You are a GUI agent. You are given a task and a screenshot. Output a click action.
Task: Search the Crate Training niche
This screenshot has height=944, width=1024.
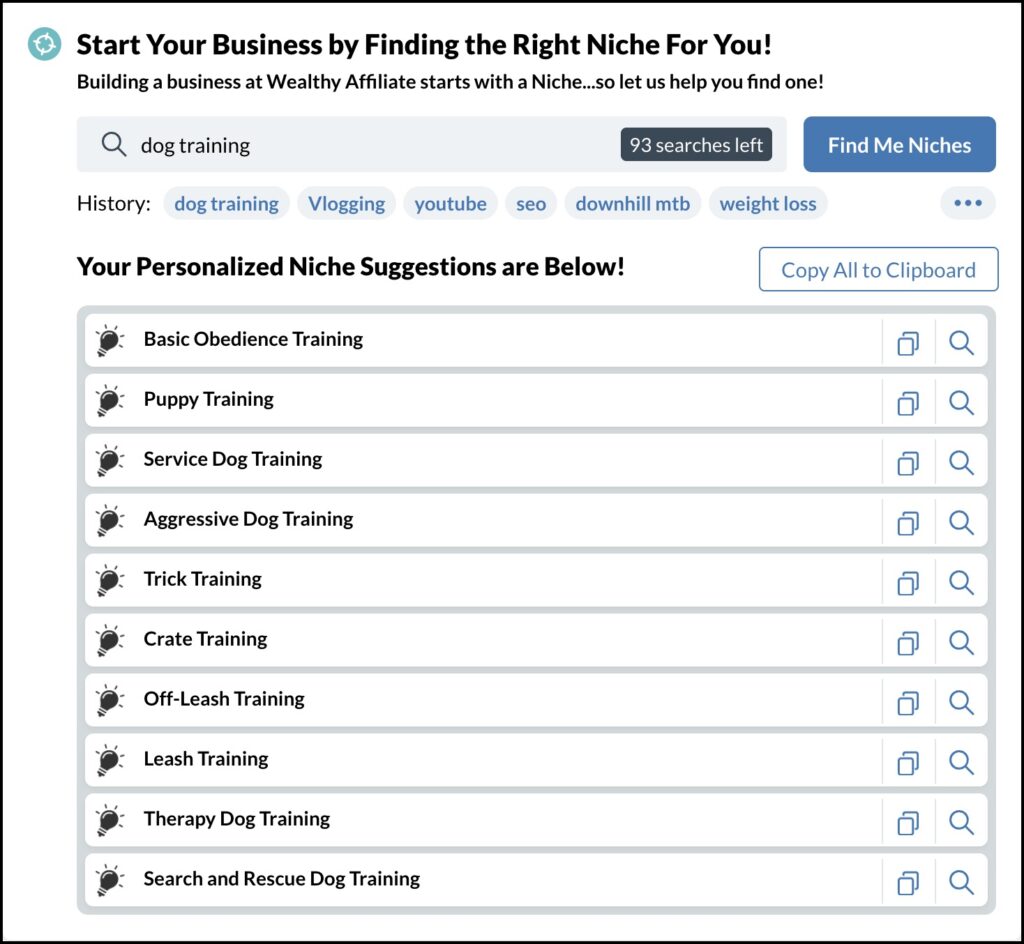click(x=961, y=643)
